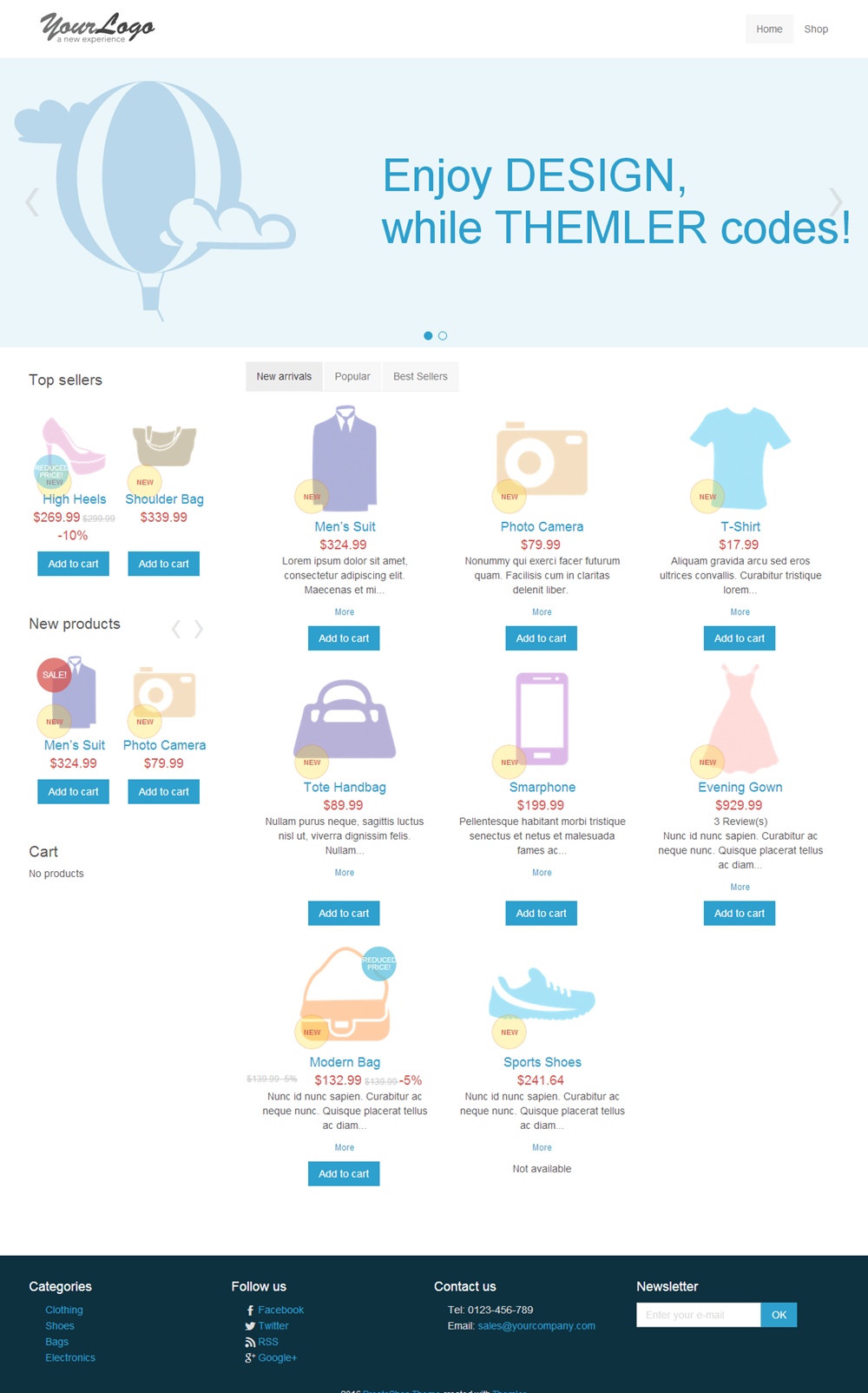Screen dimensions: 868x1393
Task: Click the YourLogo site logo
Action: [97, 28]
